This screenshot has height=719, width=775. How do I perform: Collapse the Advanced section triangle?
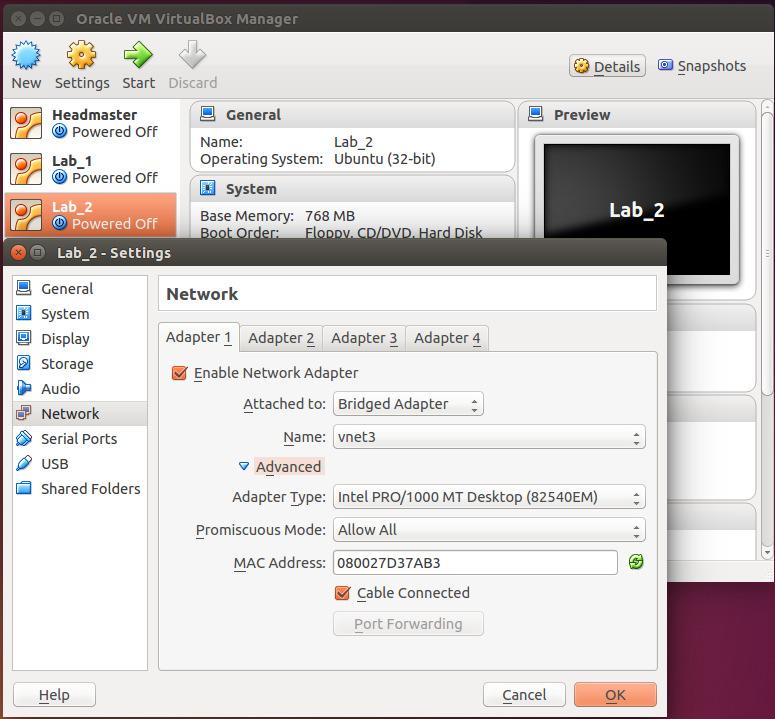point(244,466)
